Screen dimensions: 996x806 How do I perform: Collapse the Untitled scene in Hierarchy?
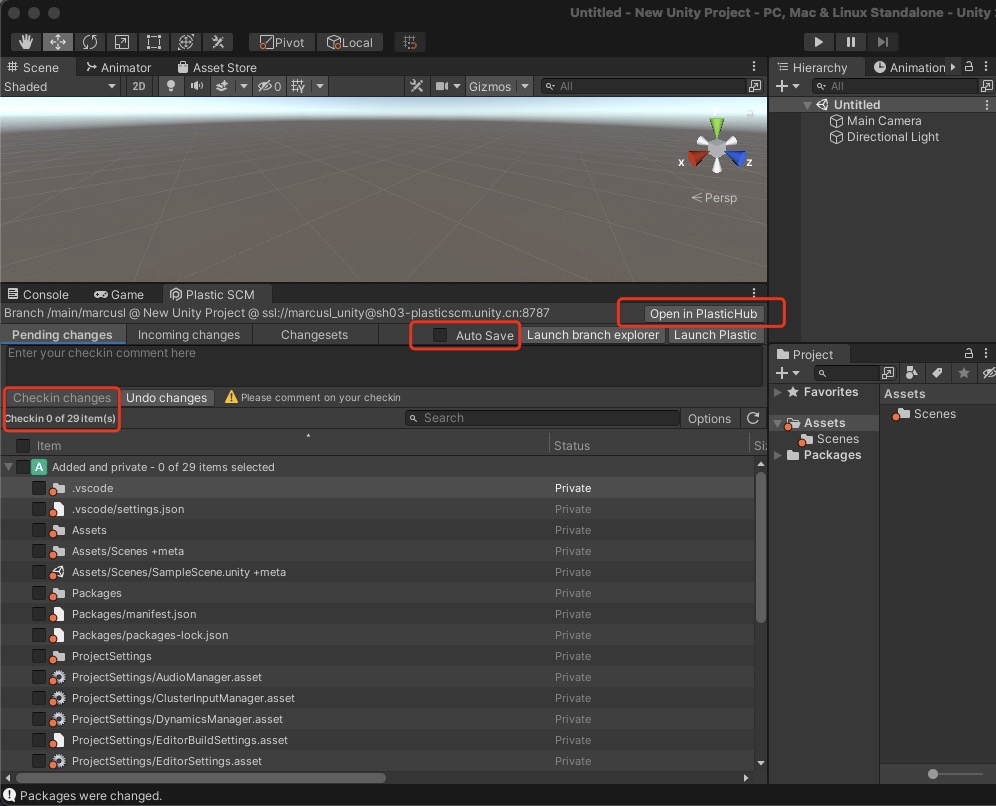807,105
